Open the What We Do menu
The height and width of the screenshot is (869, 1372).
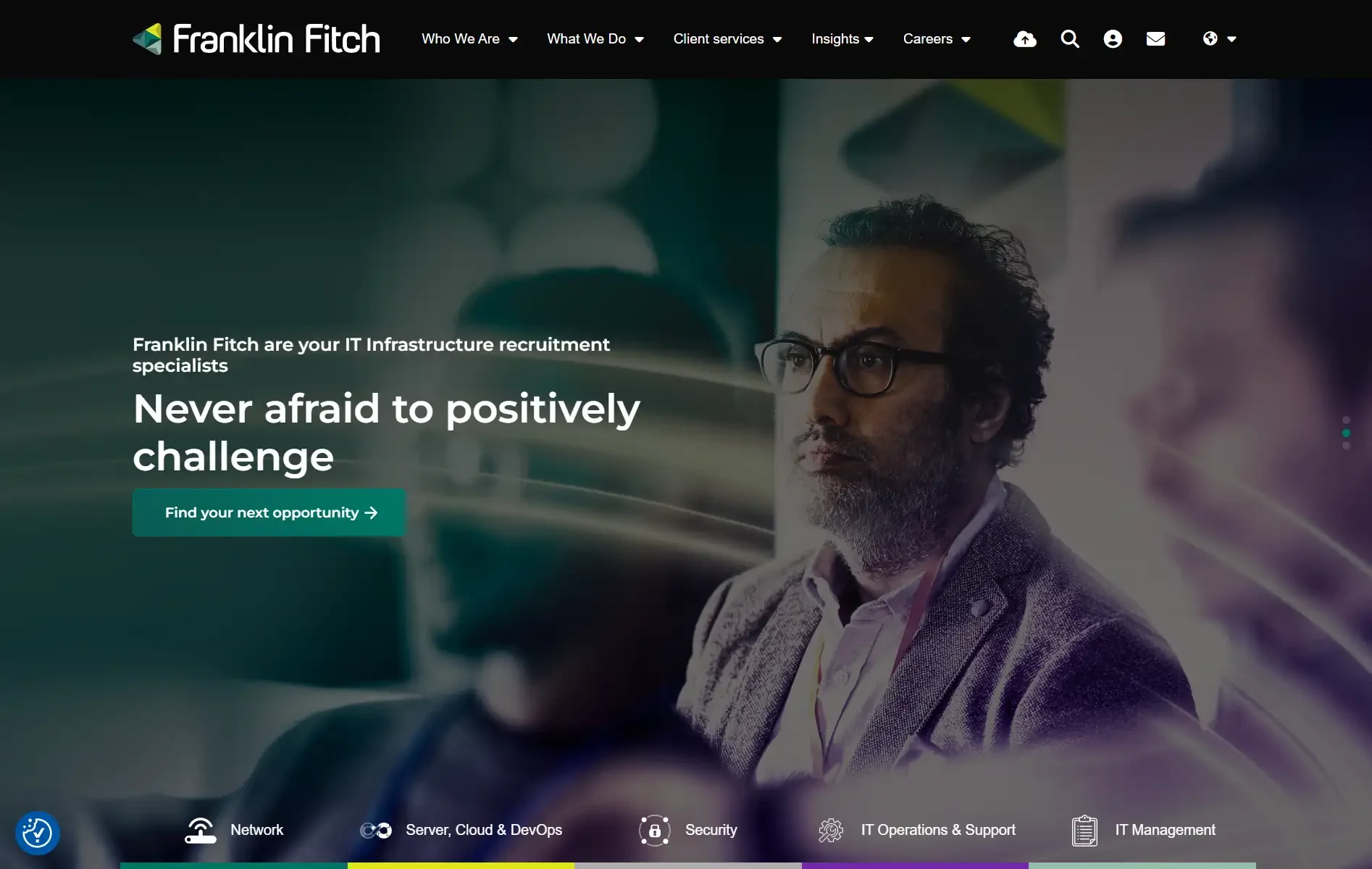pos(595,39)
